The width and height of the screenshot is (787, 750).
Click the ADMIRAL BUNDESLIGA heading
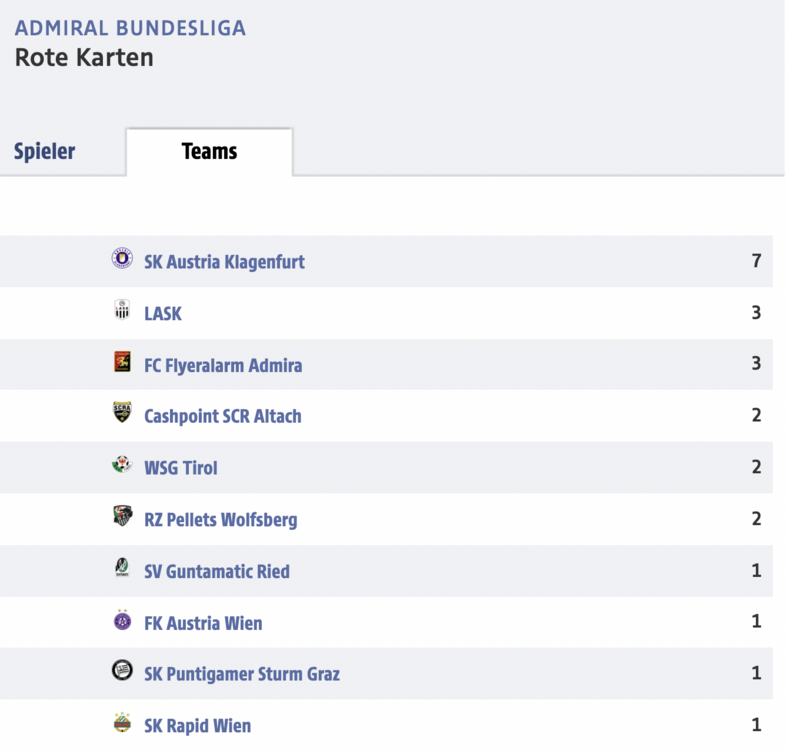(x=130, y=28)
